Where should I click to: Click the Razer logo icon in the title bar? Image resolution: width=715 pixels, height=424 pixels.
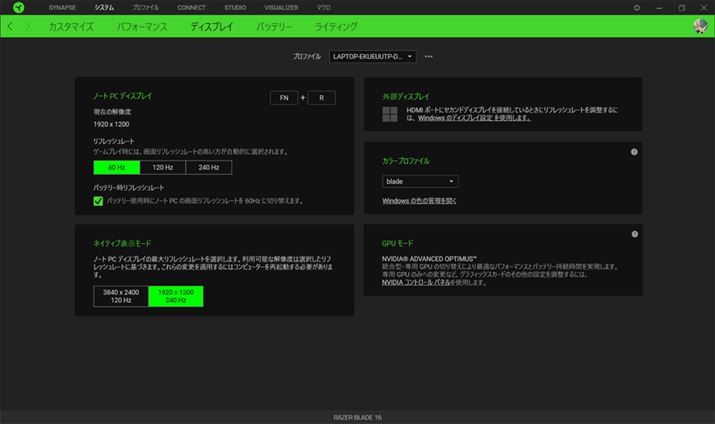point(18,7)
